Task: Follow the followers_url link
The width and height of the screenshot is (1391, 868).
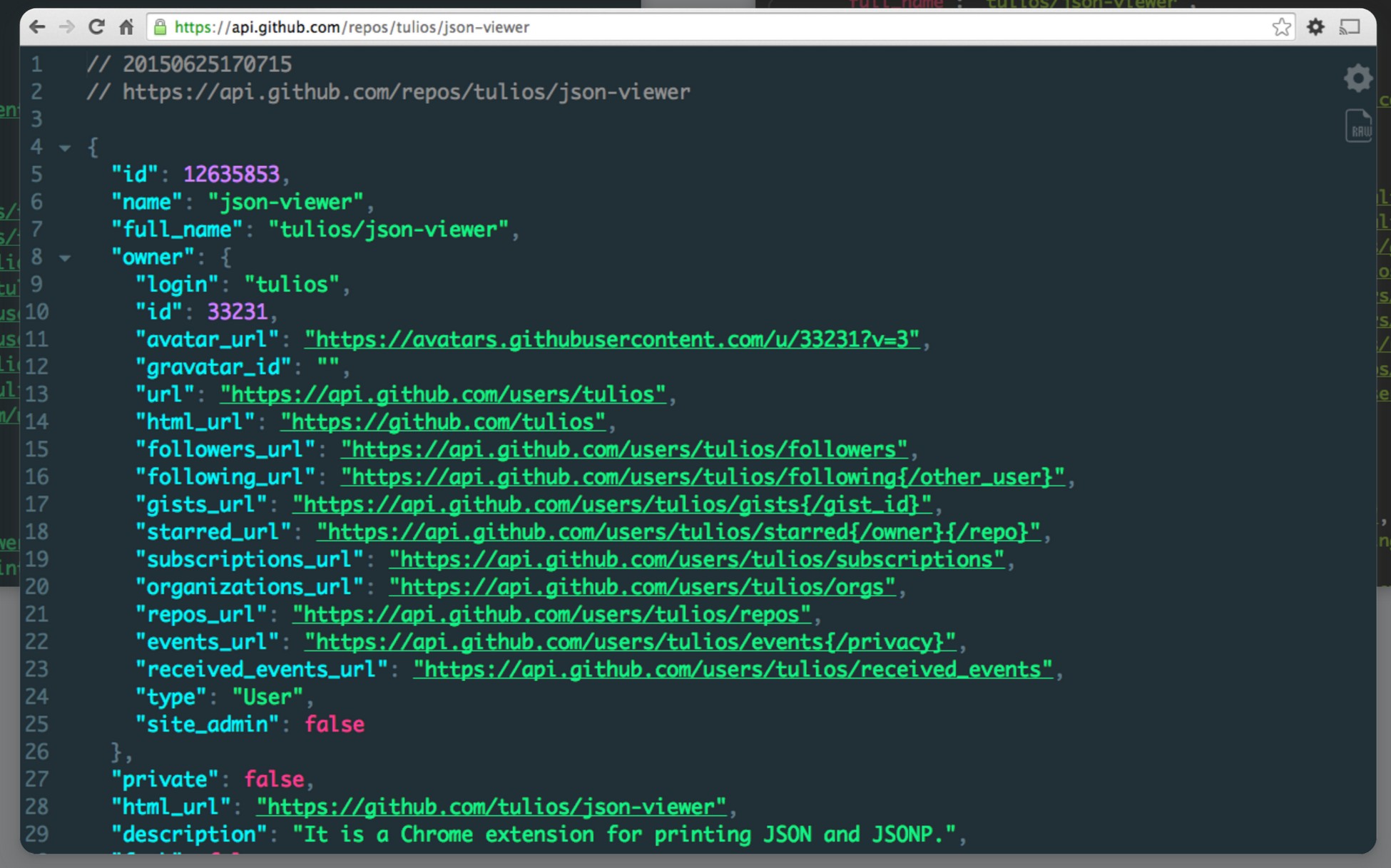Action: pyautogui.click(x=624, y=449)
